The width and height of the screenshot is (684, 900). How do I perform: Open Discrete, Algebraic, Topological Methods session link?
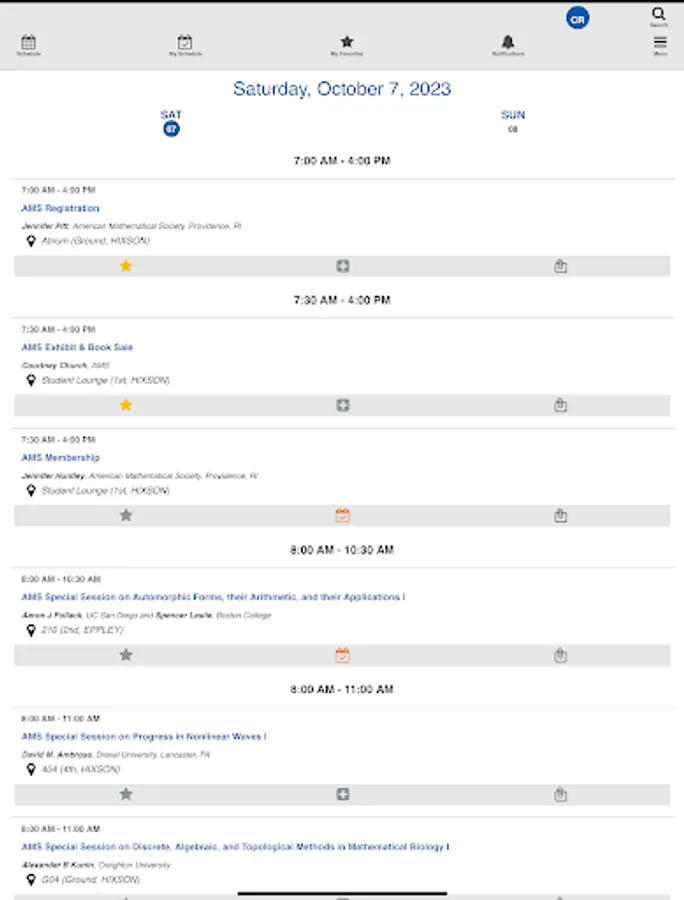click(x=235, y=846)
